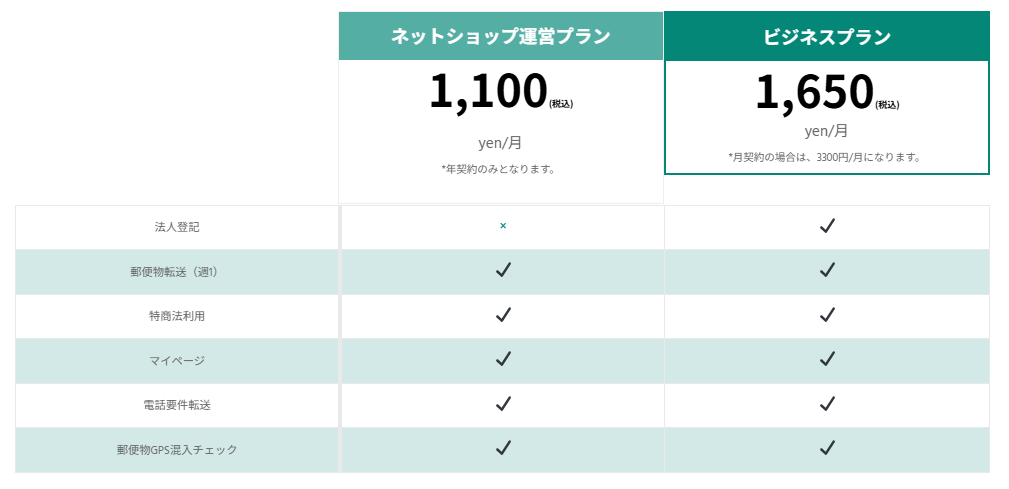Click the 郵便物転送 checkmark in ネットショップ運営プラン column
Screen dimensions: 1009x489
pos(503,270)
